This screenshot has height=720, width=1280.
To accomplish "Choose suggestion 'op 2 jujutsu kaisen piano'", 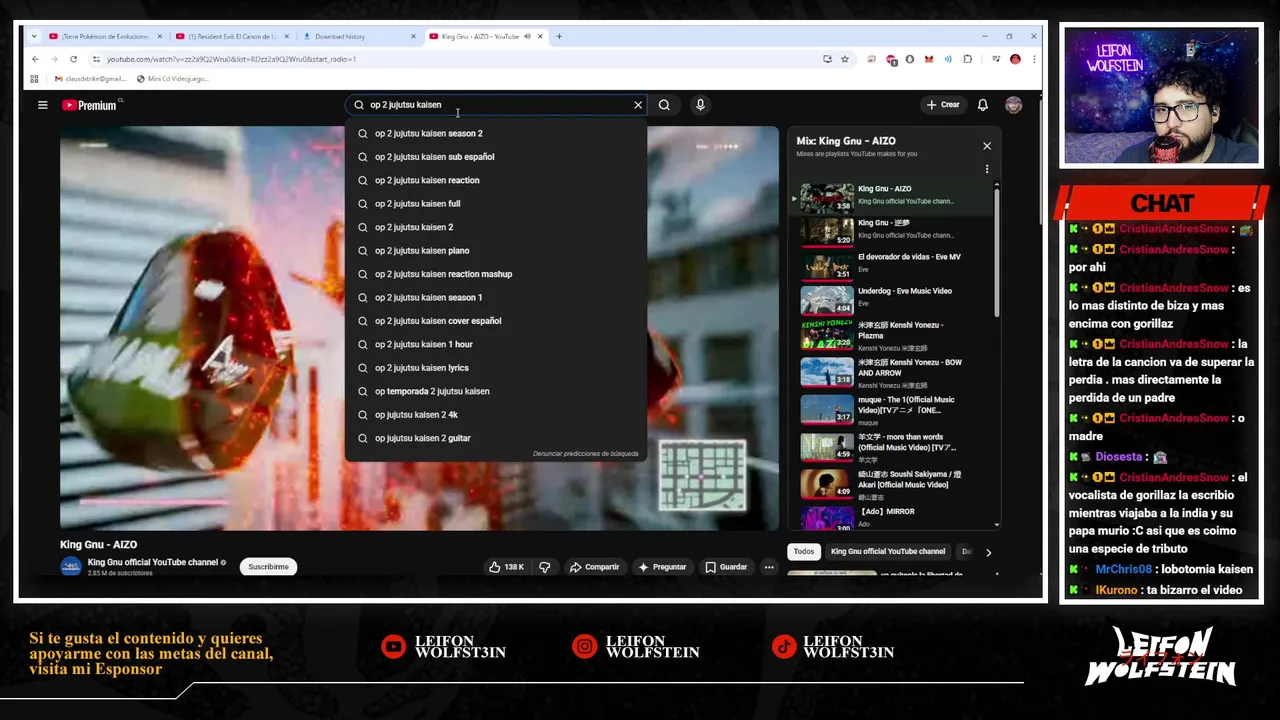I will pyautogui.click(x=497, y=251).
